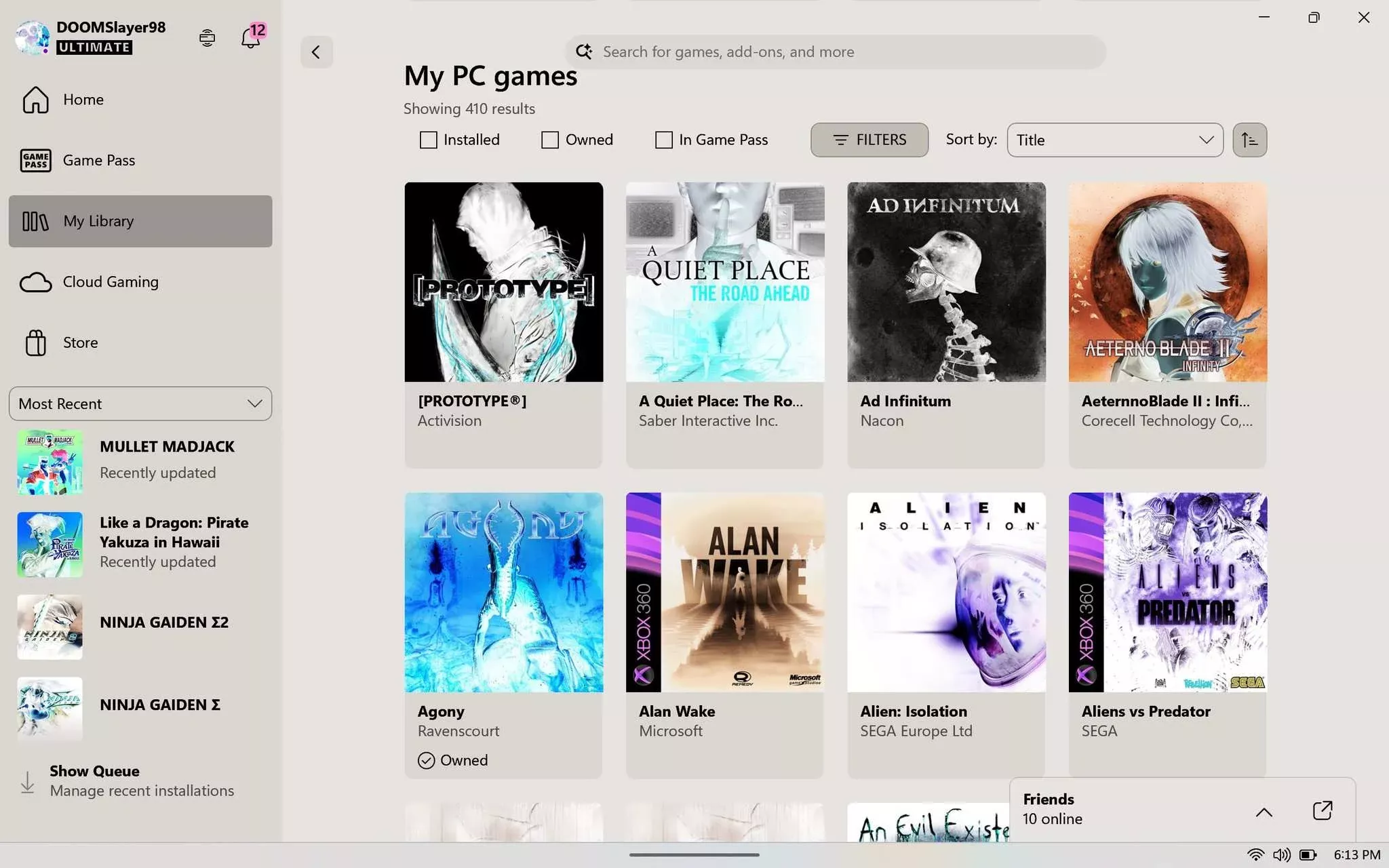Click the 'SEGA Europe Ltd' publisher text

click(x=916, y=731)
